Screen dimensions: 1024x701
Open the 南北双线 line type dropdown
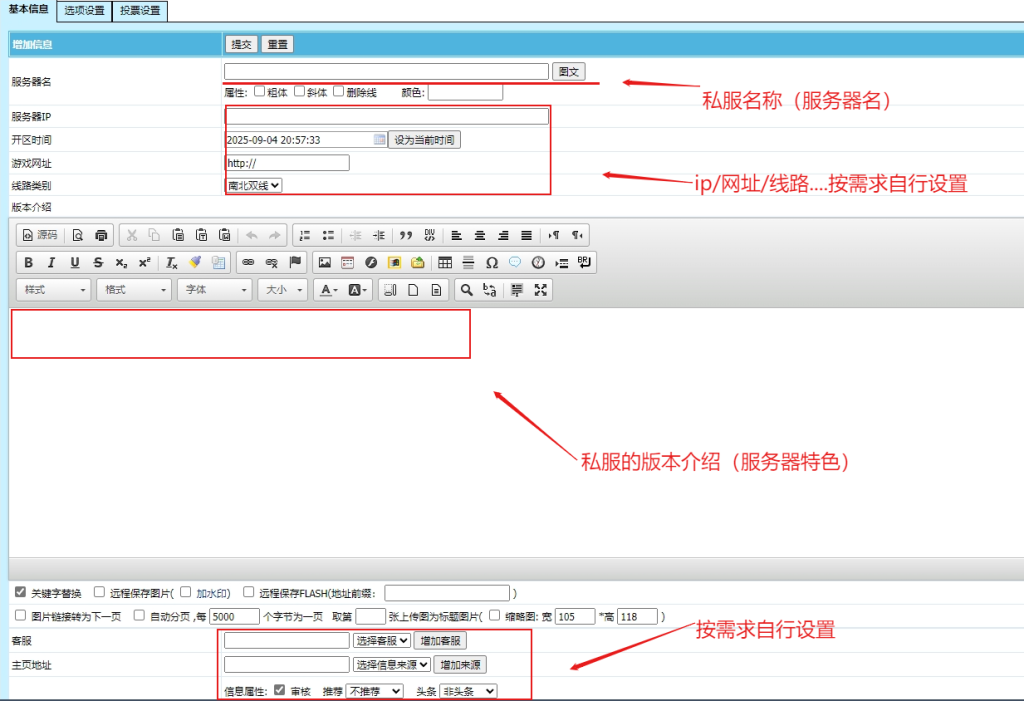[x=254, y=185]
